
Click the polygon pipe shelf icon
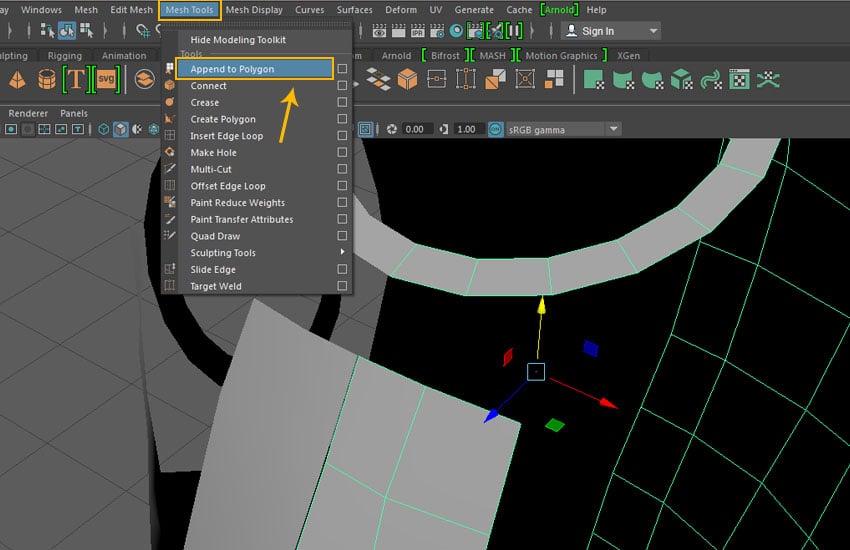(47, 80)
